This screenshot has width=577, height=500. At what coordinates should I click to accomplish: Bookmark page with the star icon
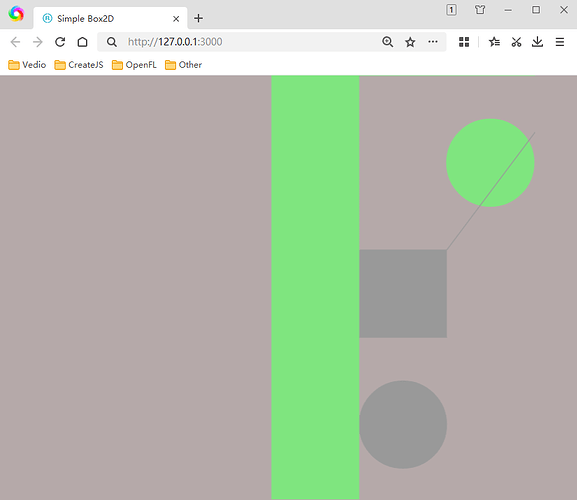[x=410, y=42]
